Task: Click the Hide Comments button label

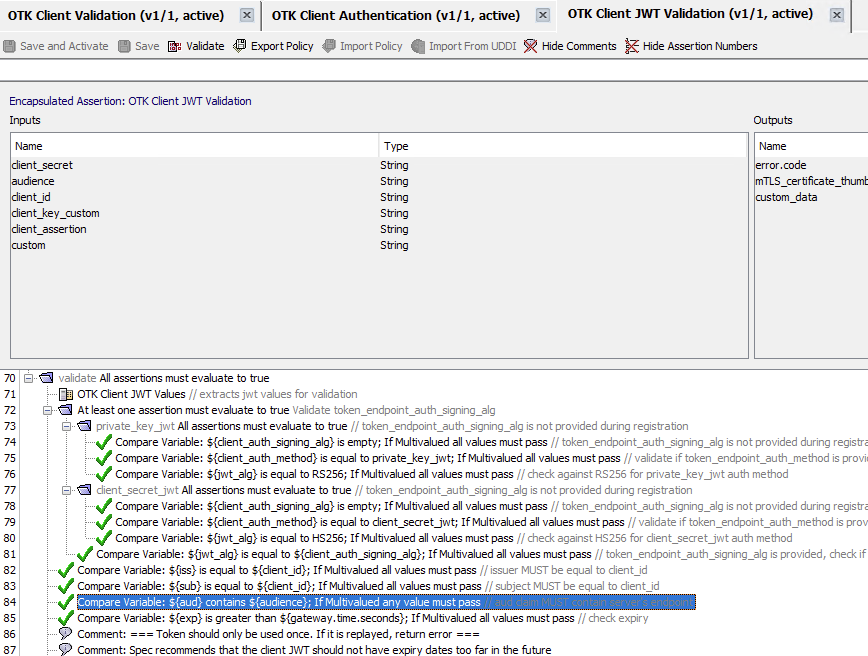Action: [579, 47]
